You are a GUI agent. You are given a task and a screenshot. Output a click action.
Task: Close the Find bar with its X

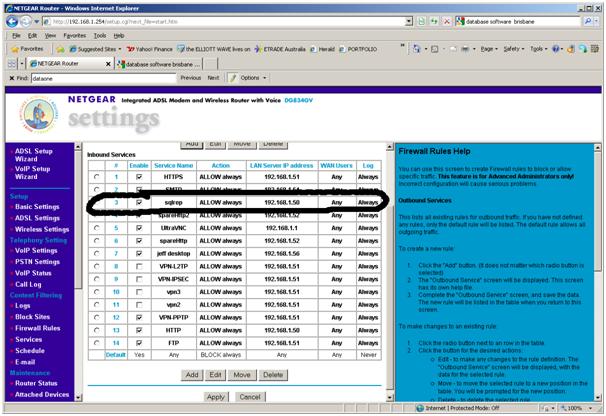pos(12,78)
